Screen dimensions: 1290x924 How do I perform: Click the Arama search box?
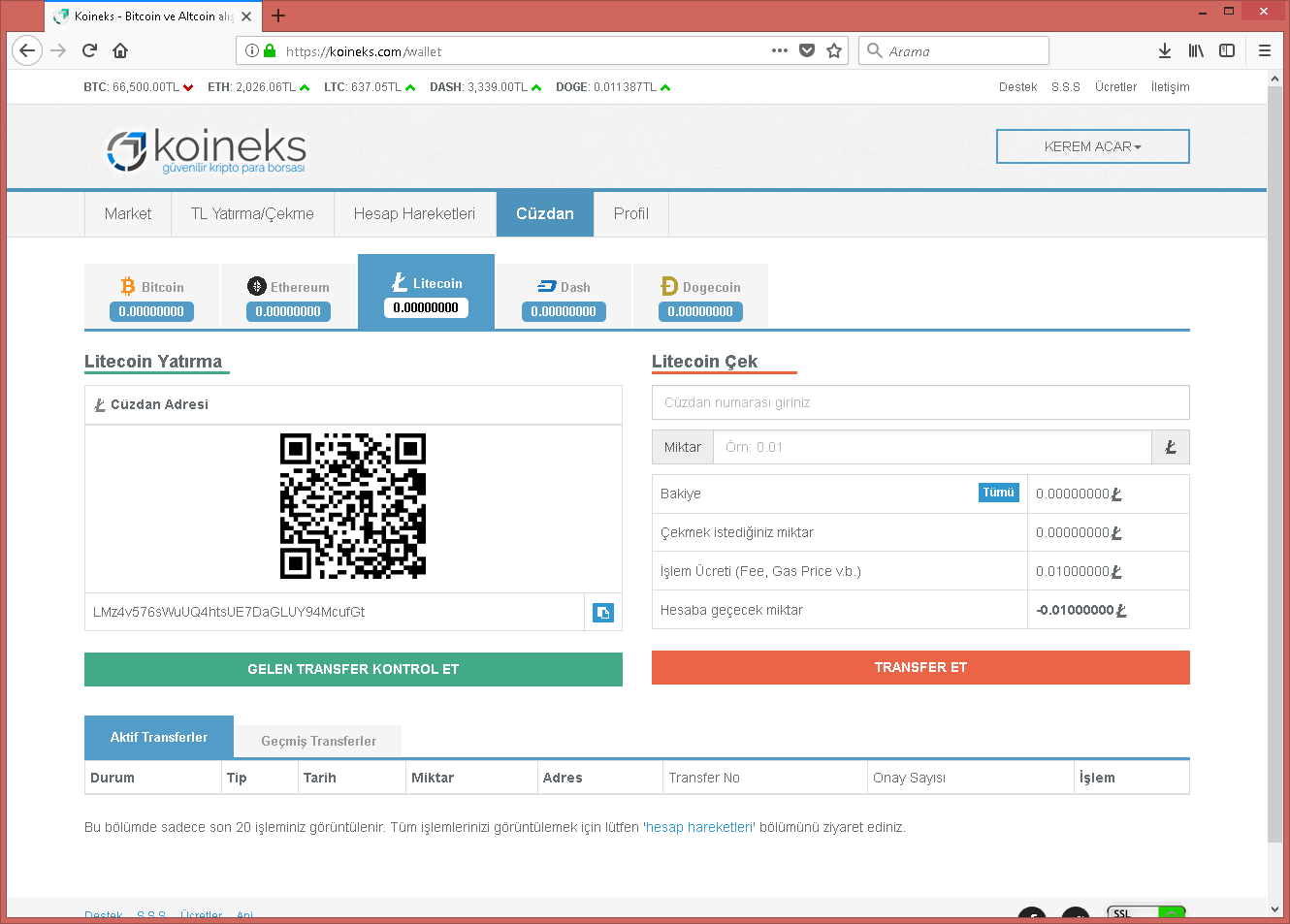[953, 50]
